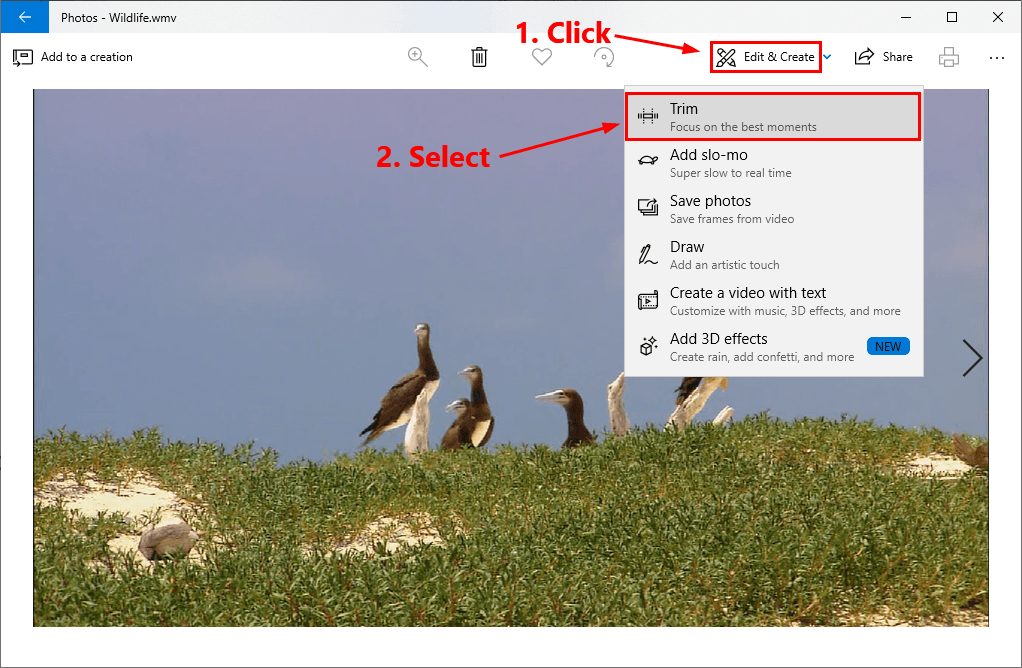Minimize the Photos window

[906, 17]
